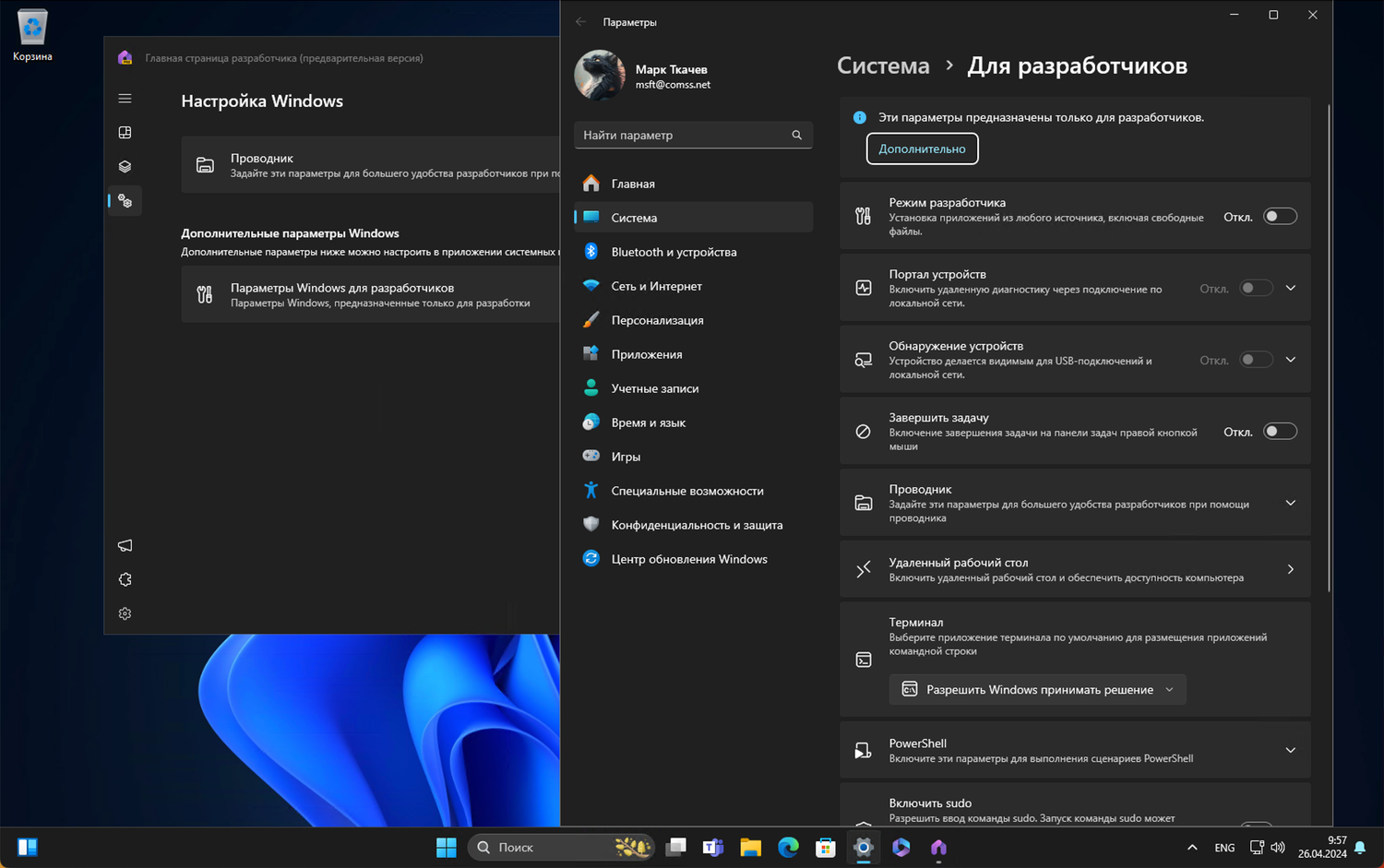Image resolution: width=1384 pixels, height=868 pixels.
Task: Click the Dev Home app icon in title bar
Action: point(125,57)
